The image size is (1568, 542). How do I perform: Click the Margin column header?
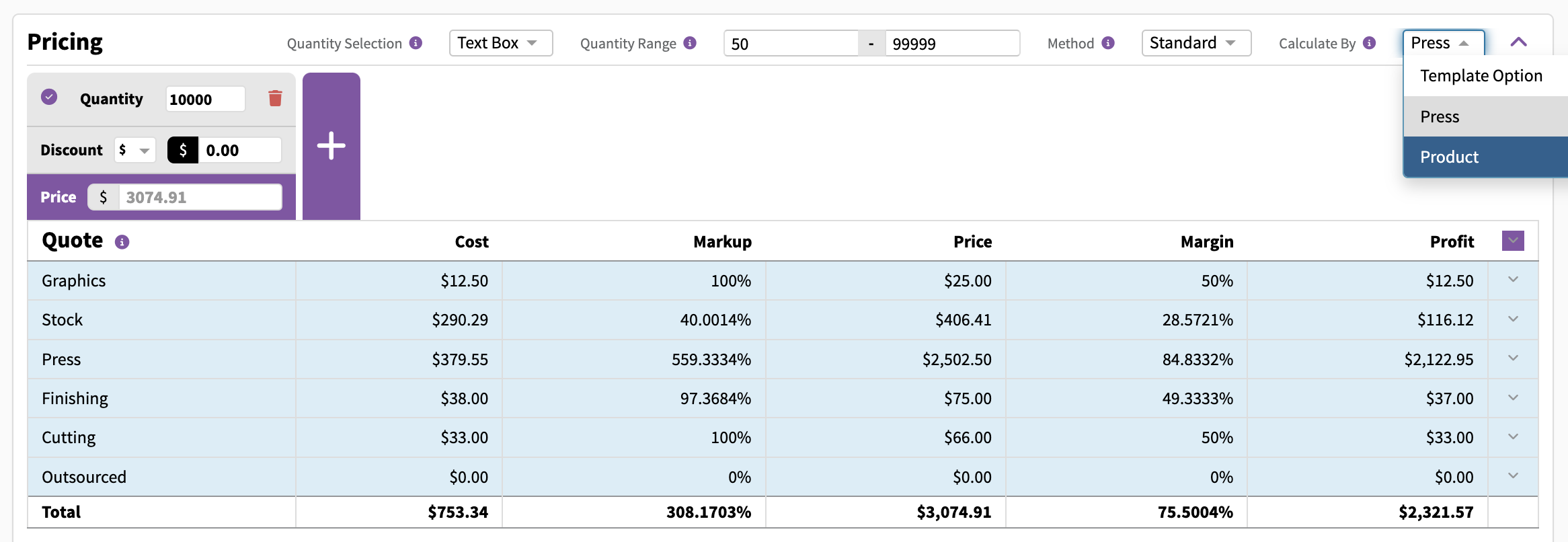1207,241
